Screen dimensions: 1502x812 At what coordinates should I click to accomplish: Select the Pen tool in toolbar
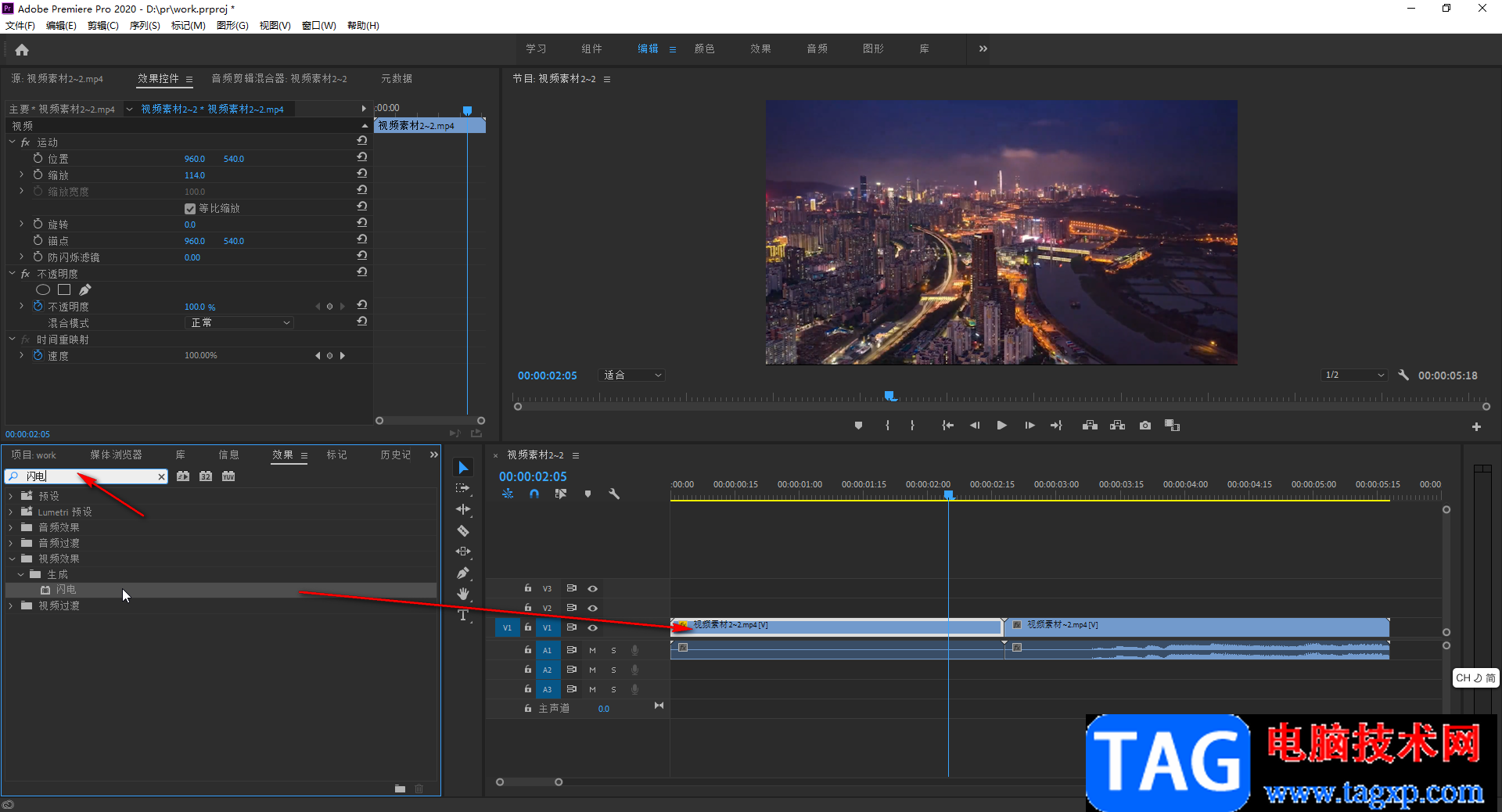[463, 573]
